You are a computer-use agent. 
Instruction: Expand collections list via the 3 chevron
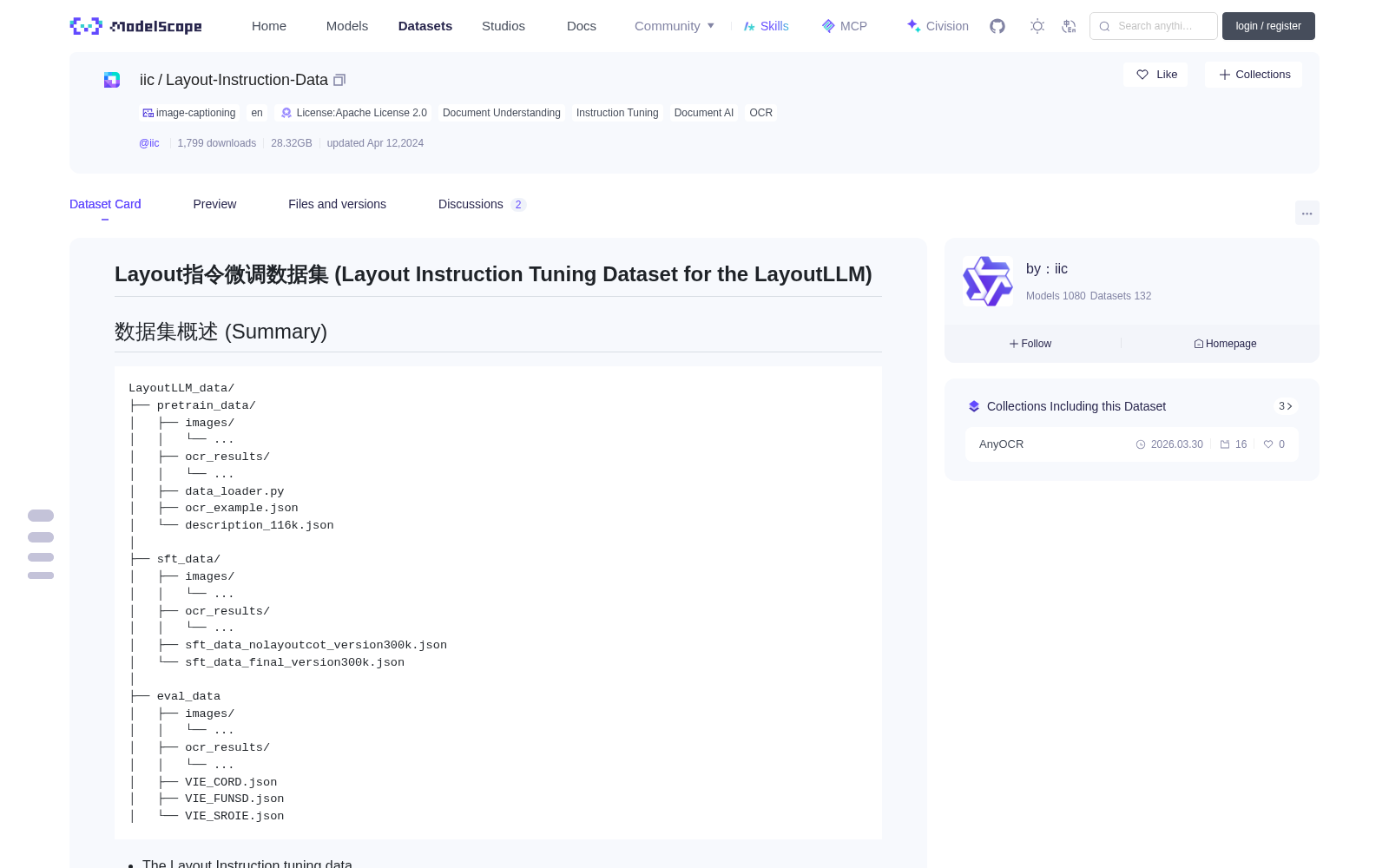(x=1286, y=406)
